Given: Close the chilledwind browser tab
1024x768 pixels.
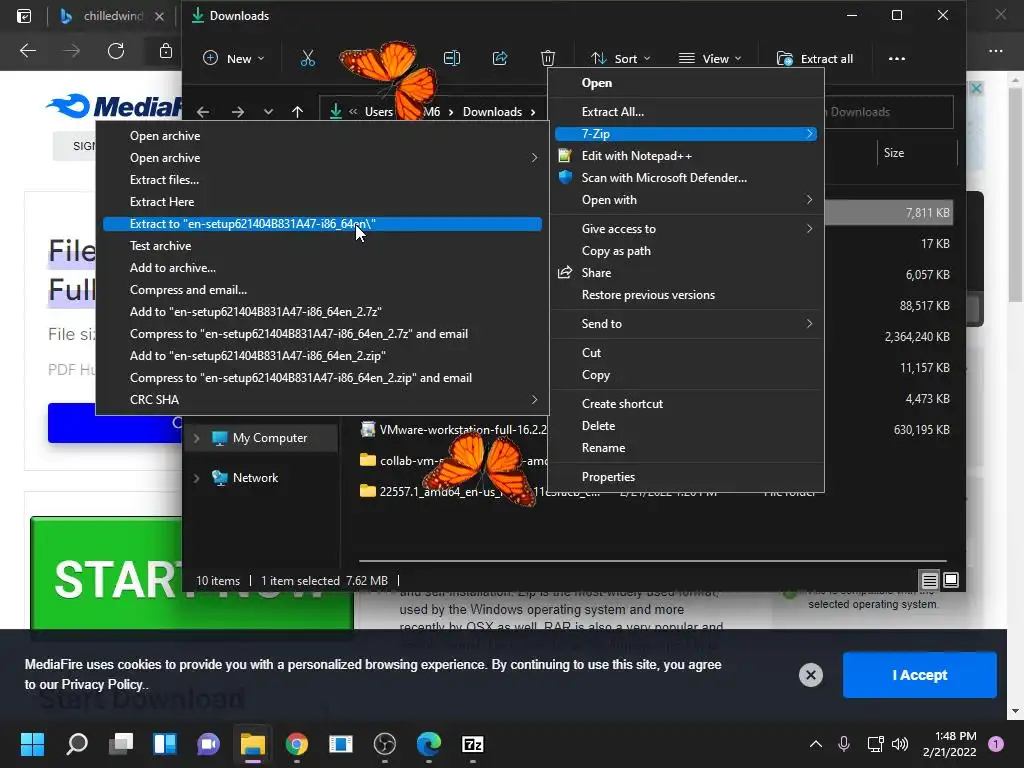Looking at the screenshot, I should tap(159, 16).
